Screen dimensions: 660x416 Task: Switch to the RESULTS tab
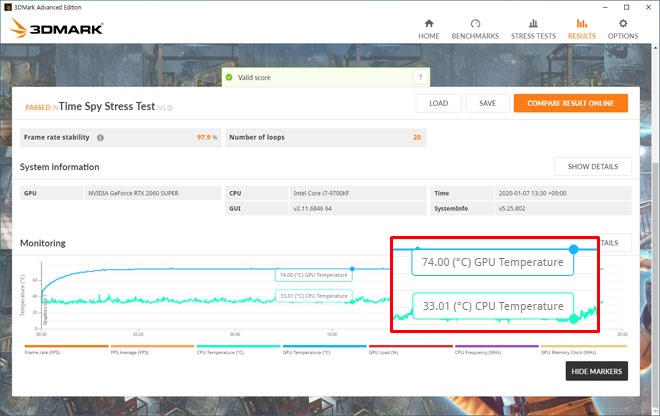[x=581, y=28]
